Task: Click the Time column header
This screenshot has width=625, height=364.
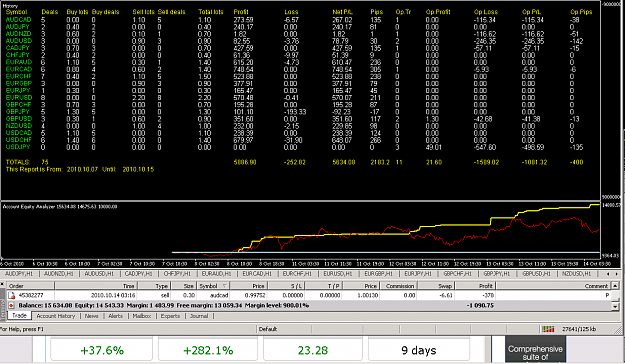Action: 96,286
